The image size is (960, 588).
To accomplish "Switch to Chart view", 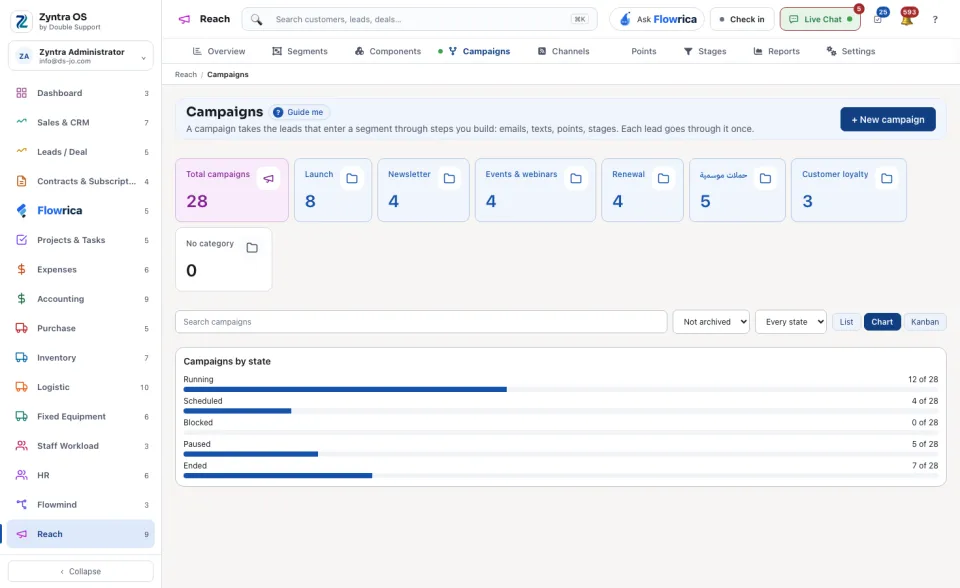I will 882,322.
